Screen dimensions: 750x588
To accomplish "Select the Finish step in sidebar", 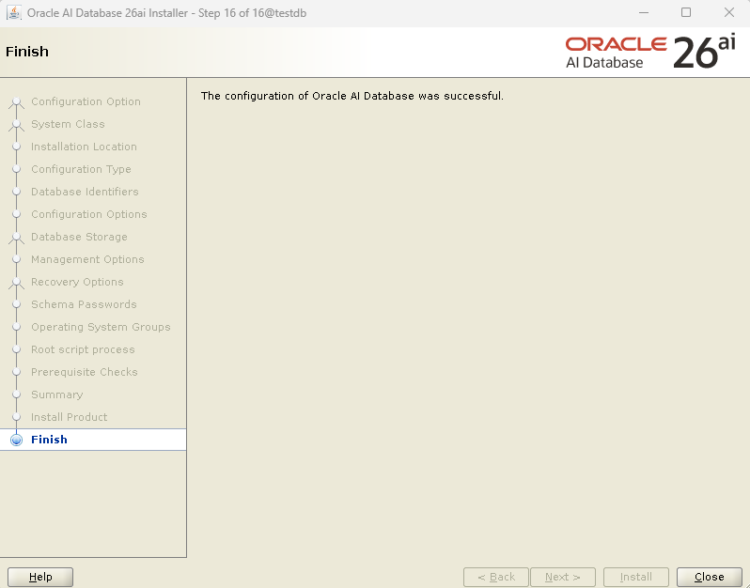I will pos(93,439).
